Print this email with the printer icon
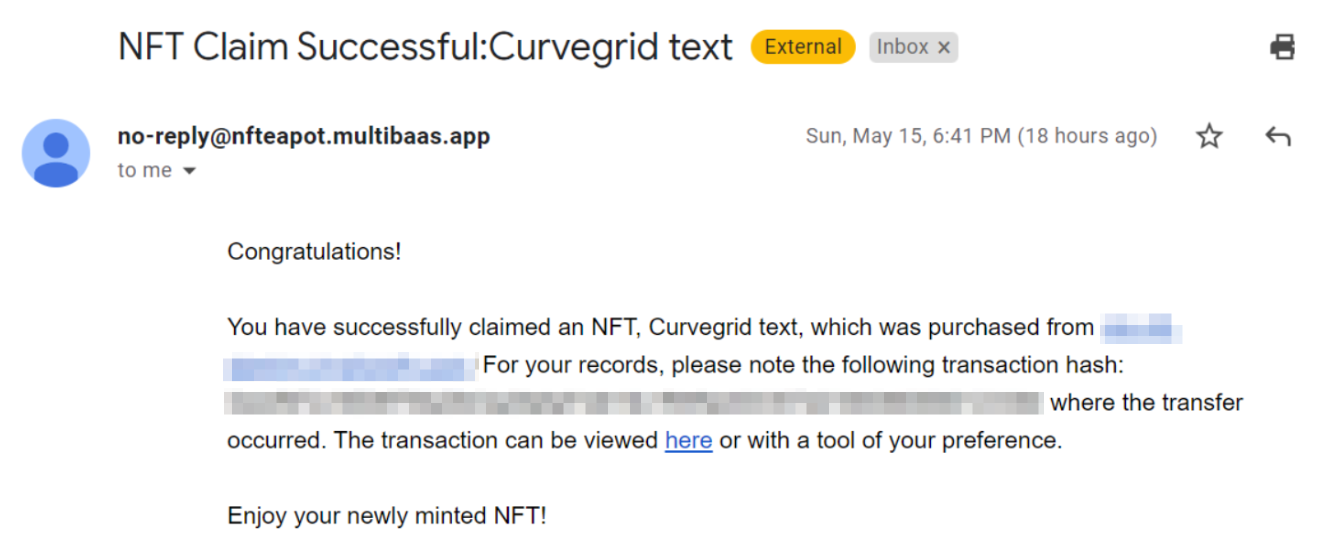The image size is (1326, 560). [1282, 47]
